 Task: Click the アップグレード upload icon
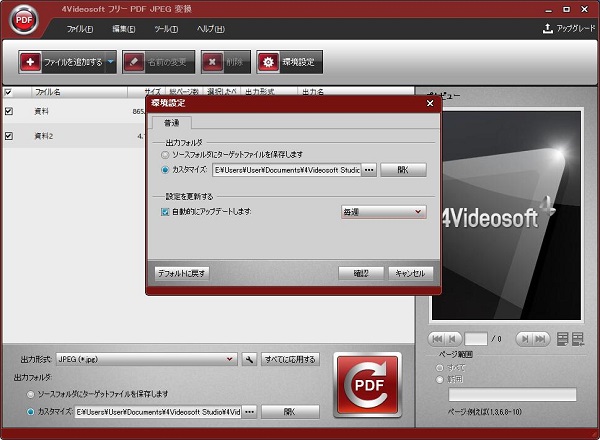(x=548, y=30)
